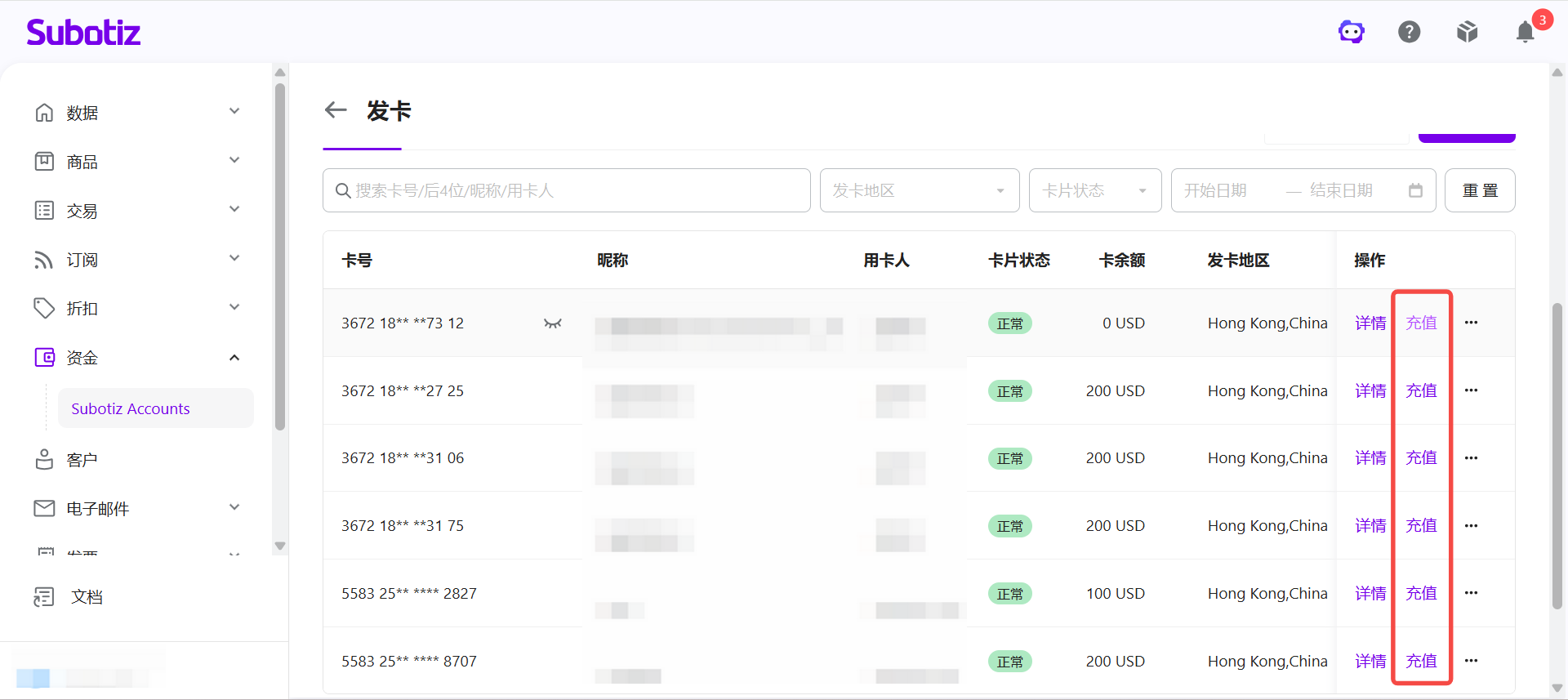Click the 数据 home icon in sidebar

tap(44, 112)
